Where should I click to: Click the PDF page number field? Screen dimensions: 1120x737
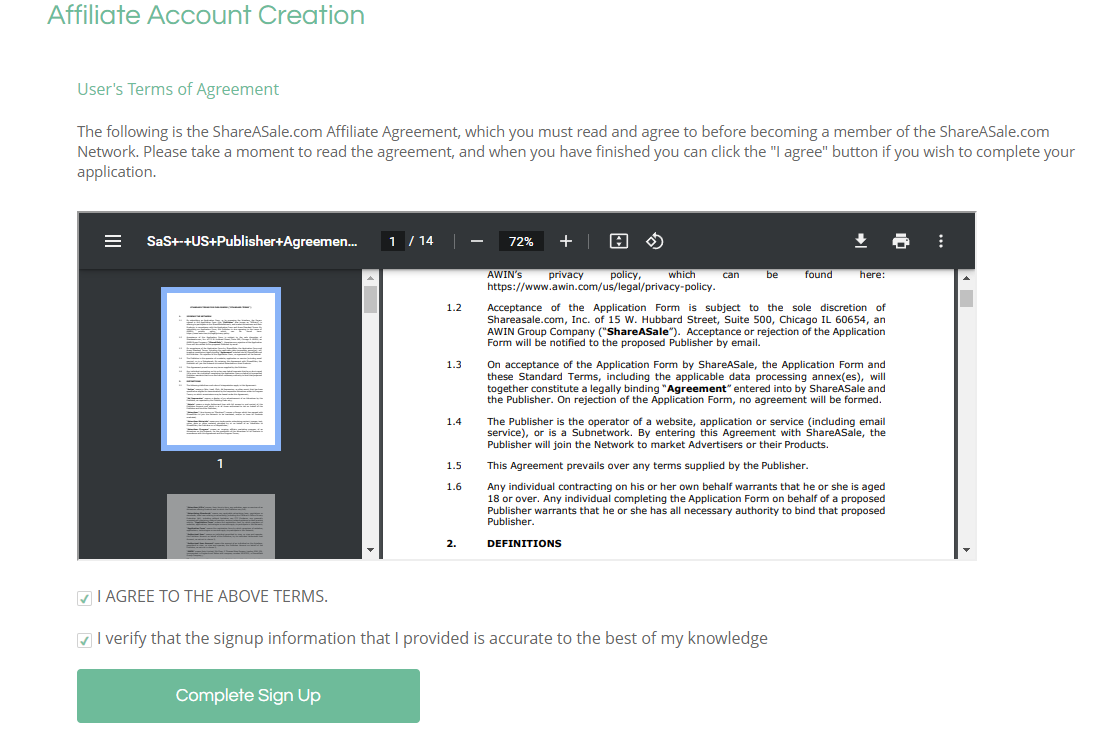point(392,241)
